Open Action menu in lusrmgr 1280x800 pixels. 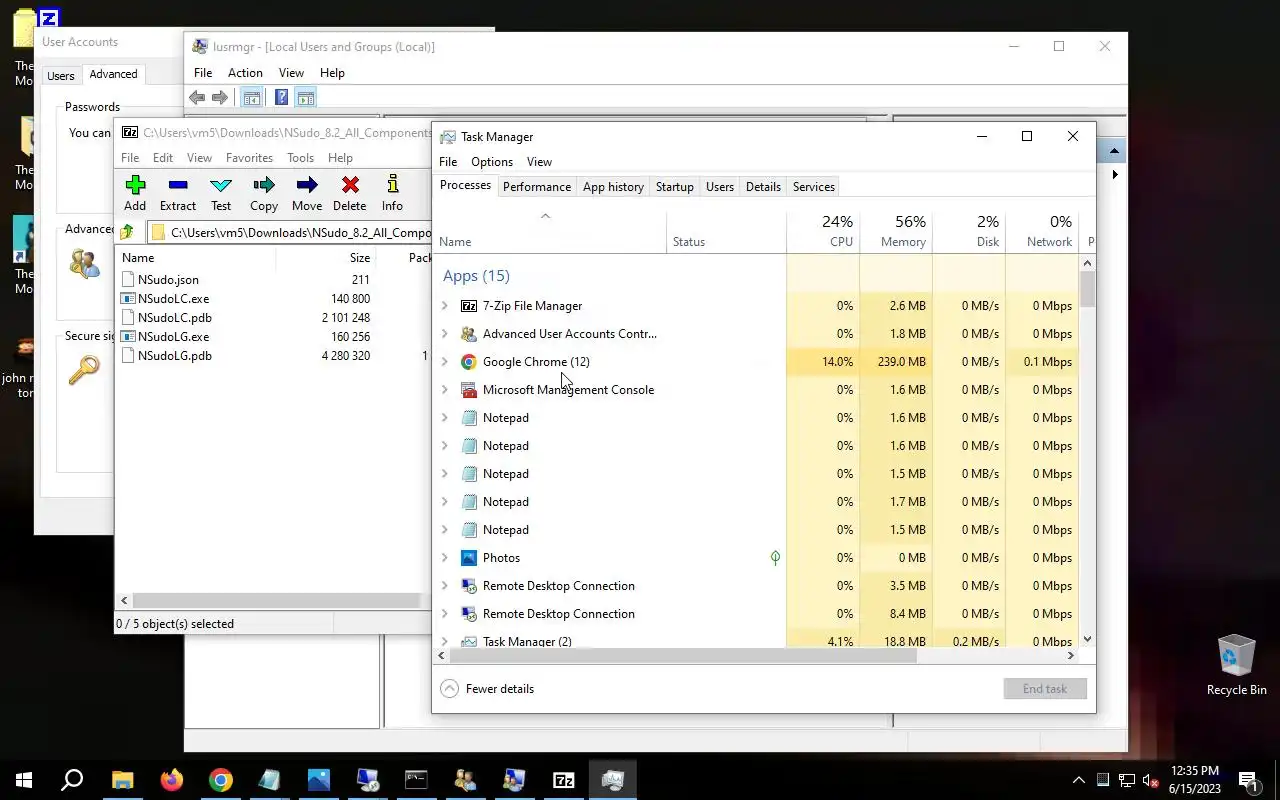point(245,73)
